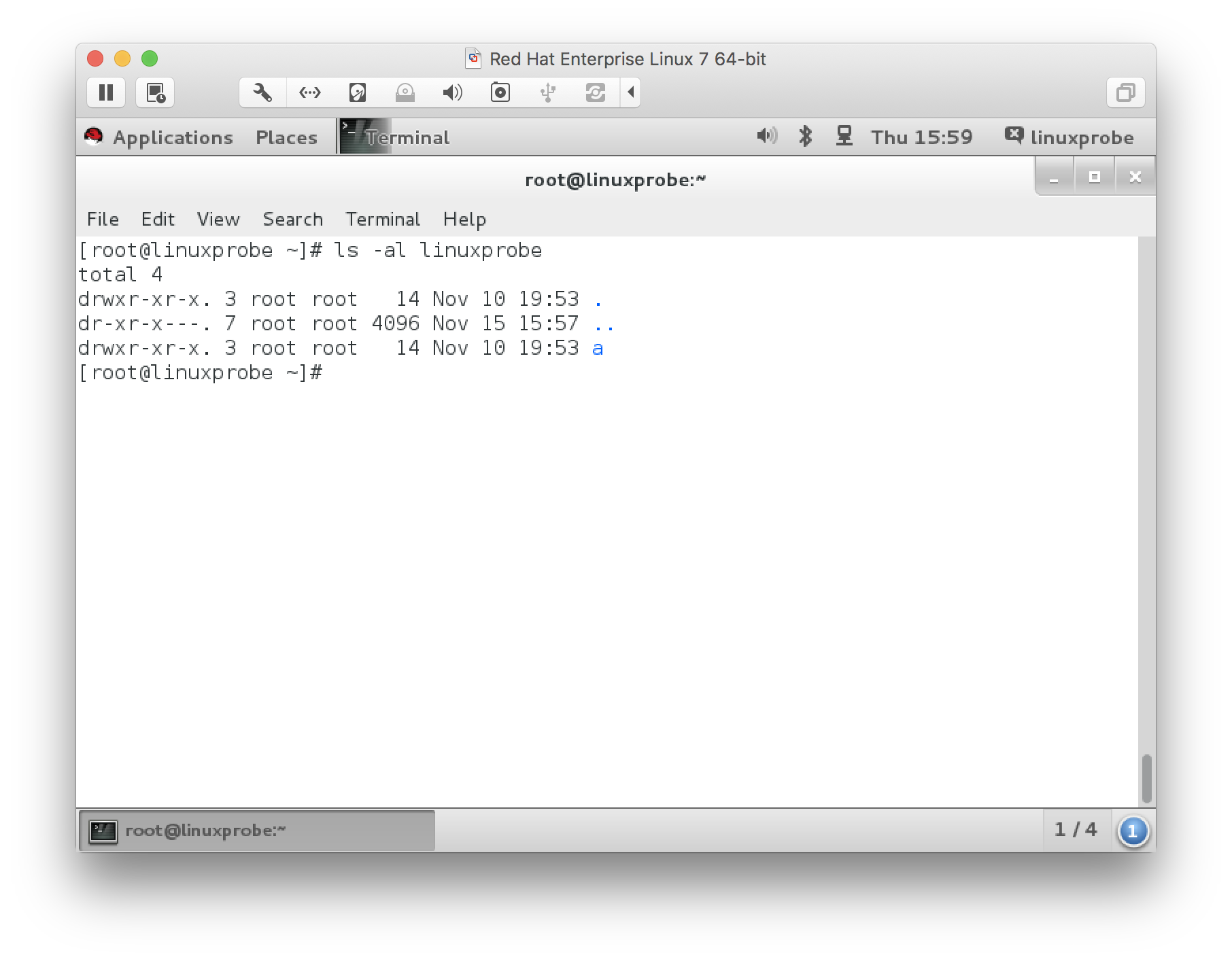The image size is (1232, 961).
Task: Open the Applications menu
Action: (173, 137)
